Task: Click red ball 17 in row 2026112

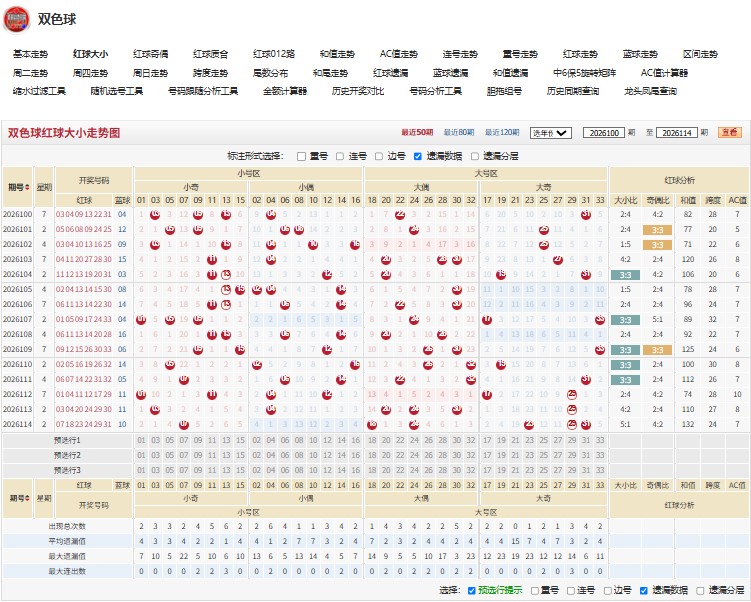Action: point(487,395)
